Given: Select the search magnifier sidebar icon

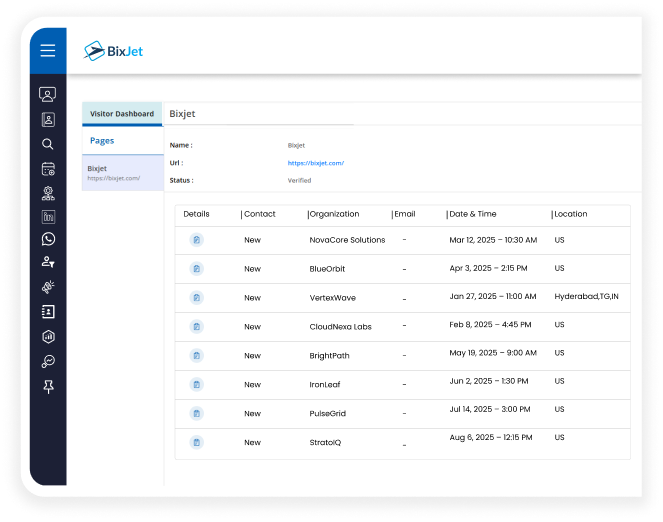Looking at the screenshot, I should (x=48, y=144).
